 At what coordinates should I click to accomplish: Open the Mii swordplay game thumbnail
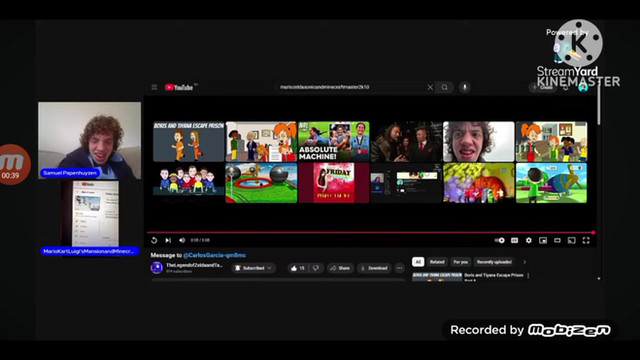[x=551, y=183]
